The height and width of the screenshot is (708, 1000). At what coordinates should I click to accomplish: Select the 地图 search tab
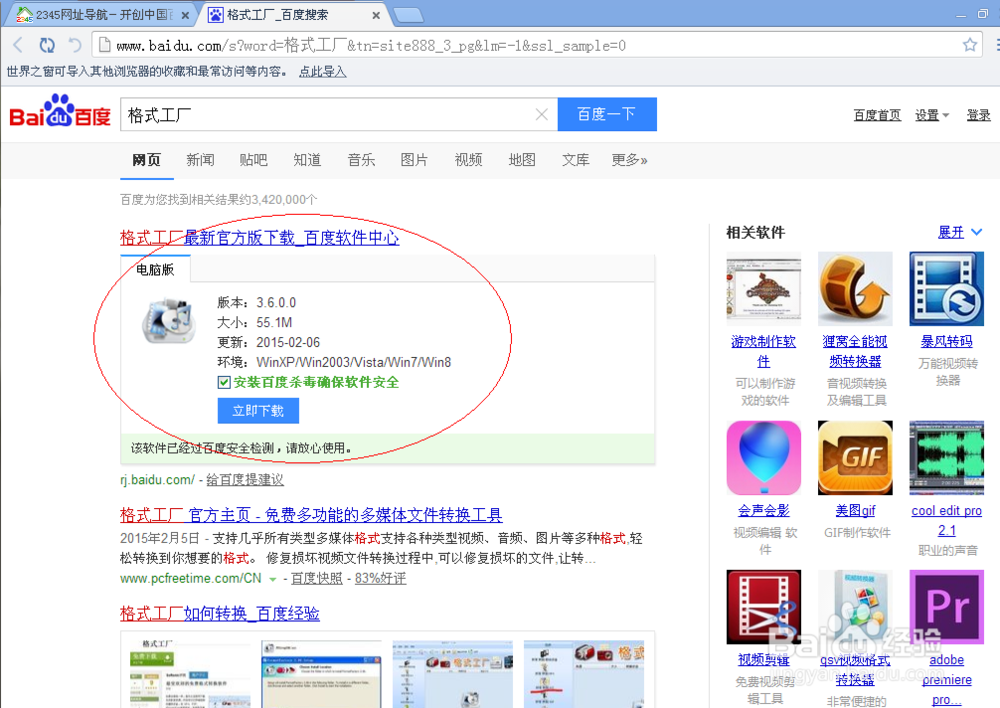tap(522, 159)
